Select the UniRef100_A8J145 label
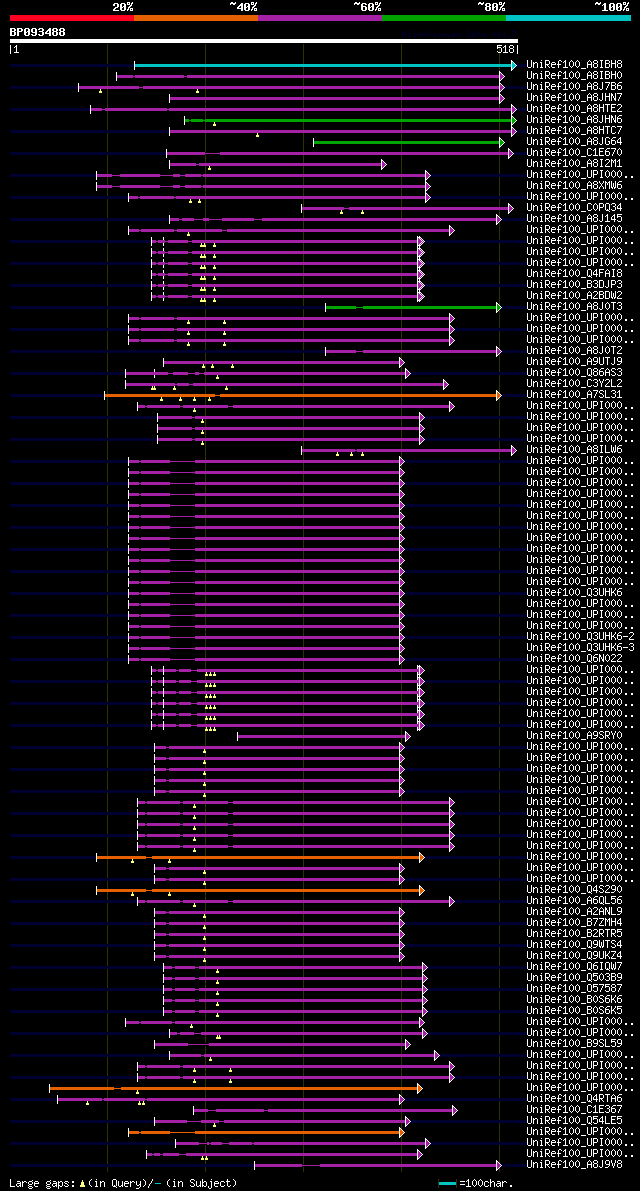640x1191 pixels. (x=574, y=220)
